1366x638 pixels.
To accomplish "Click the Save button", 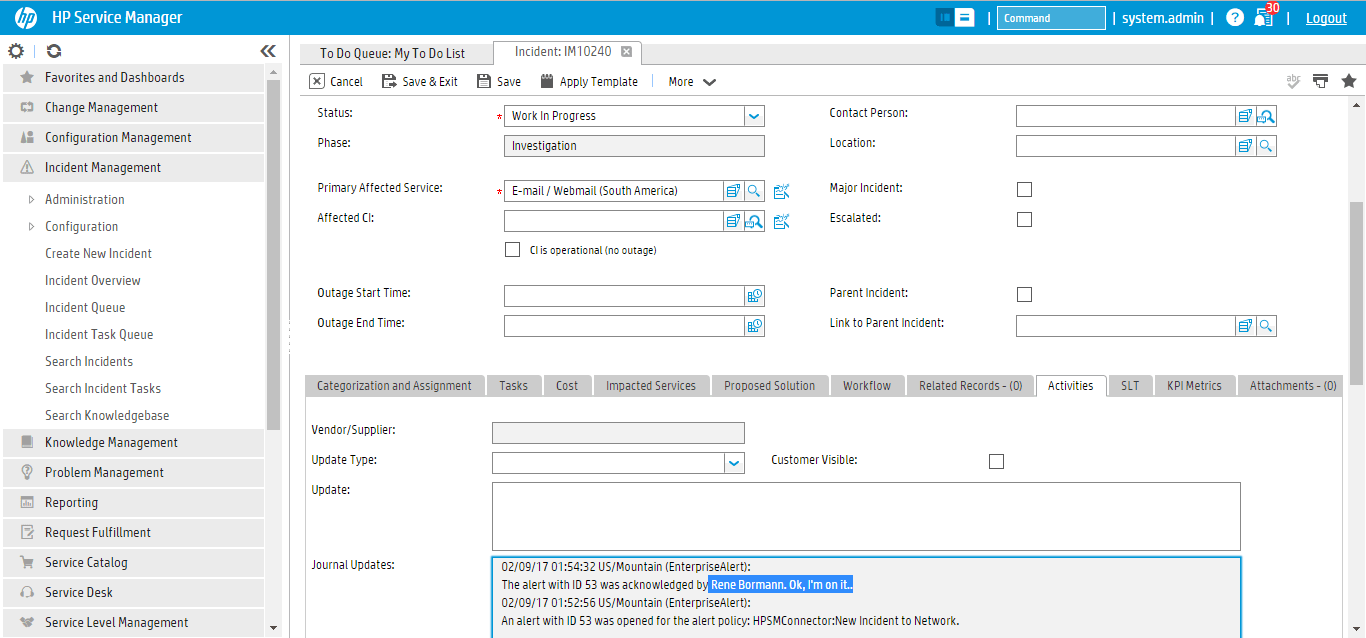I will (499, 82).
